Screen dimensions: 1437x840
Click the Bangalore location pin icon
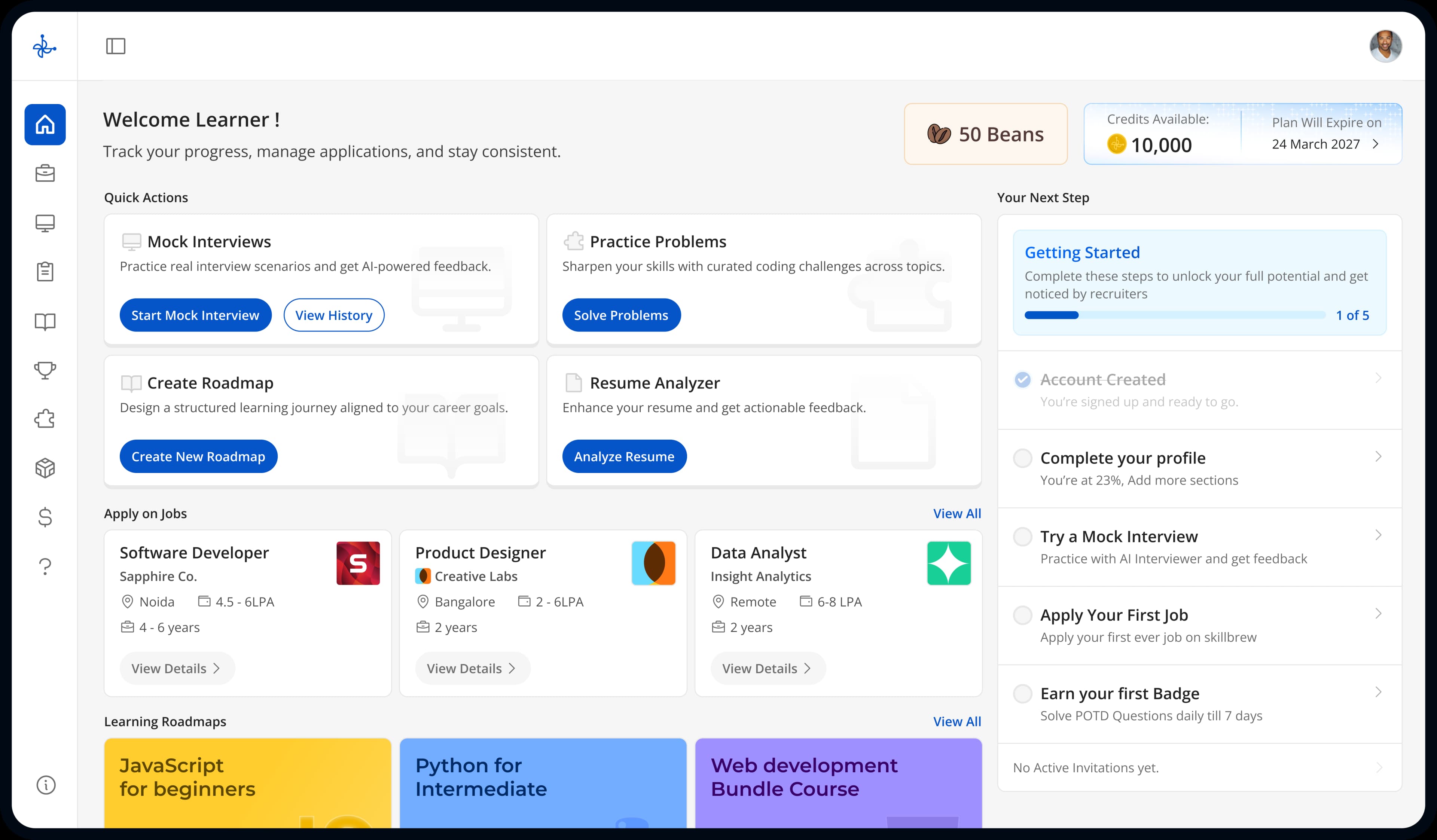[422, 602]
